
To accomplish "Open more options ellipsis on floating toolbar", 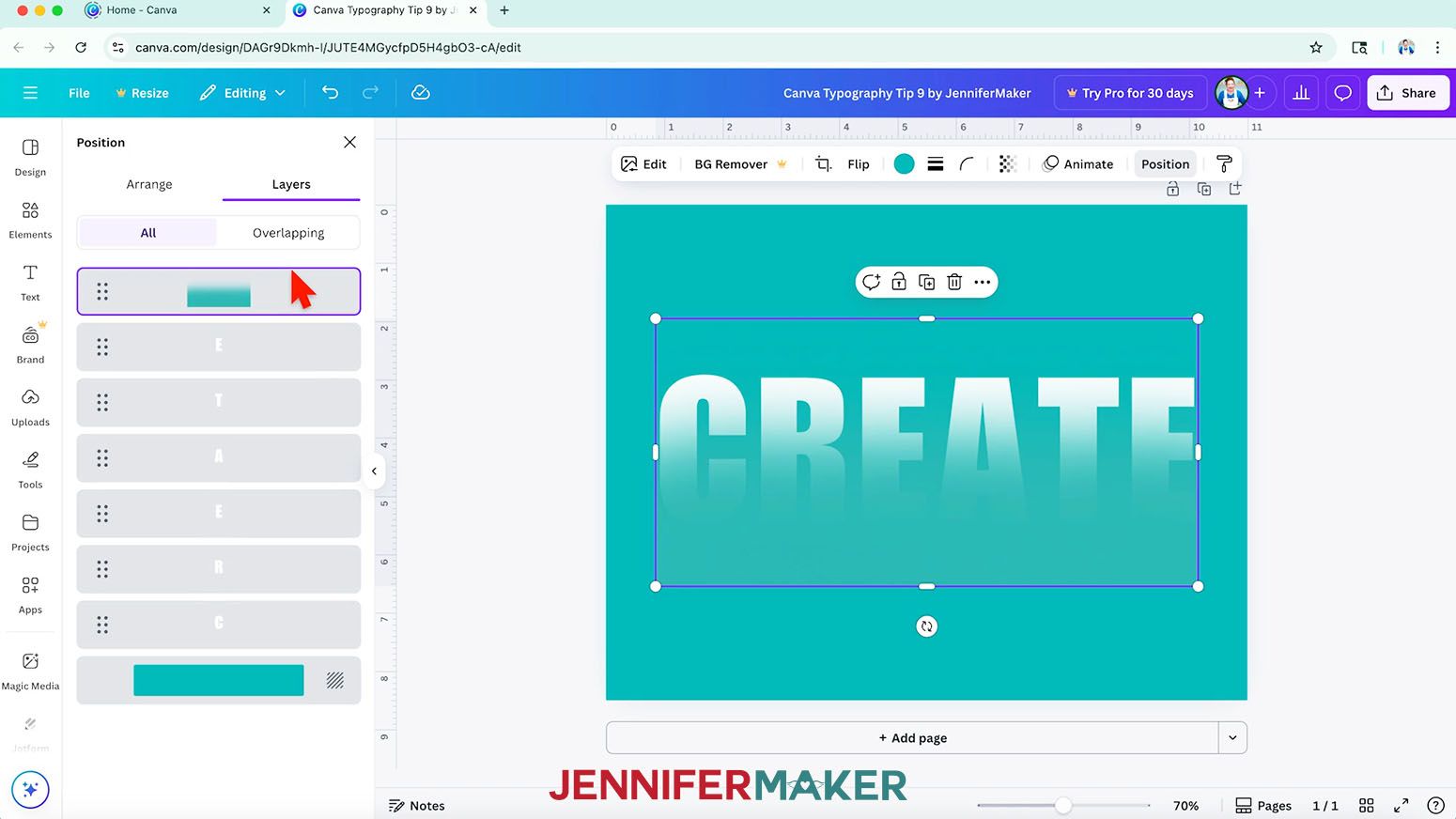I will click(982, 282).
